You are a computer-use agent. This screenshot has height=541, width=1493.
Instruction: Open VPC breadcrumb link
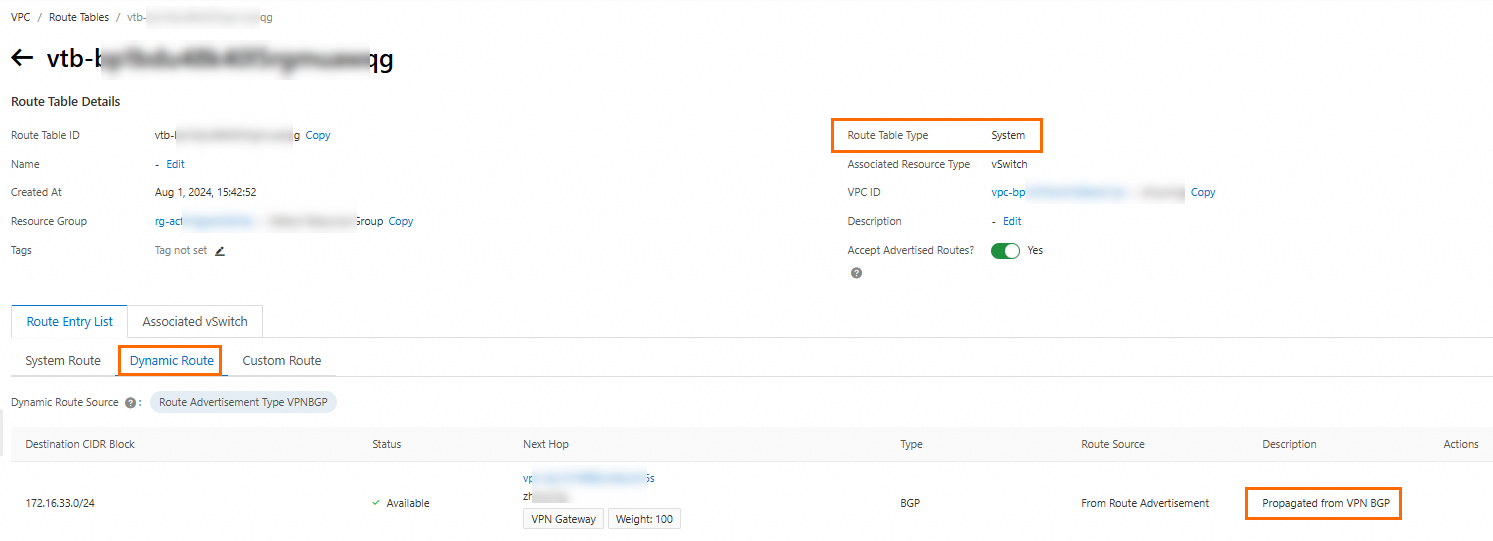20,17
